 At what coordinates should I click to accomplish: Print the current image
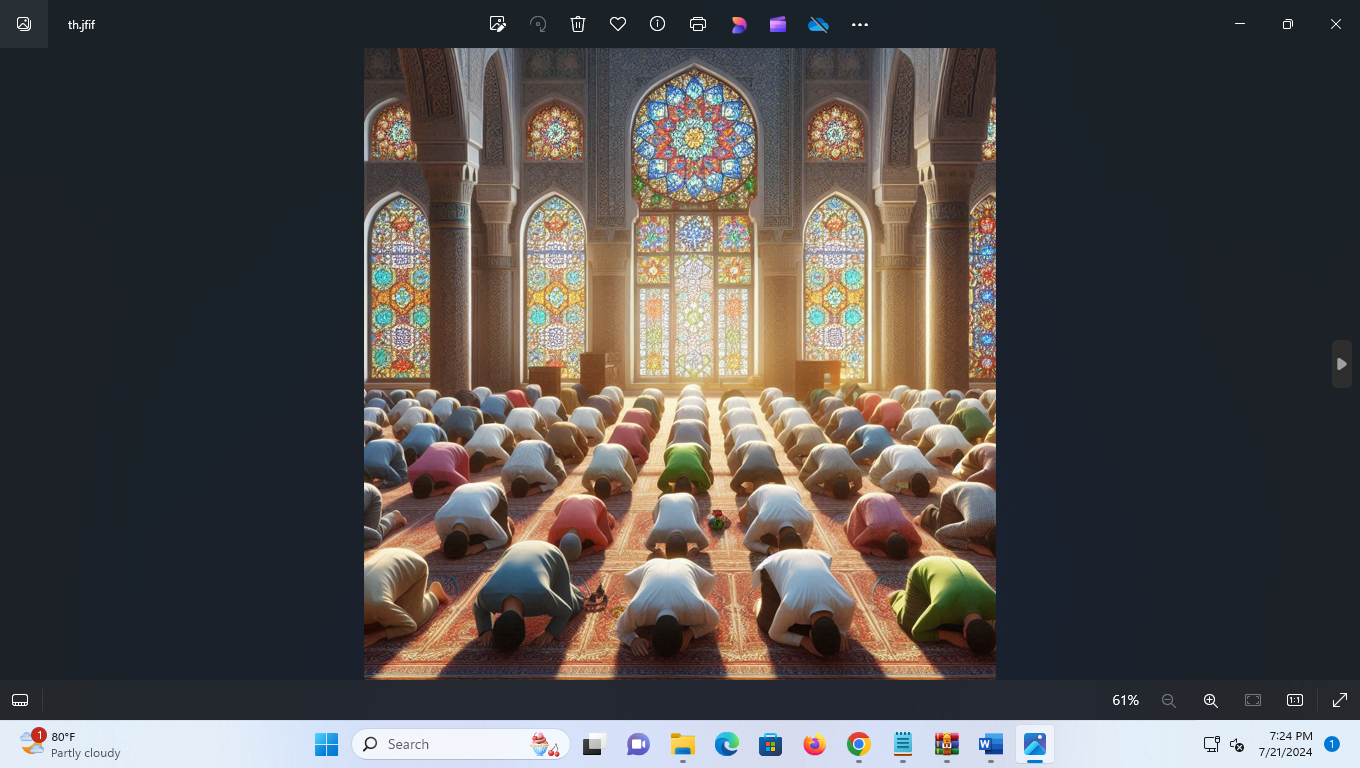point(698,24)
